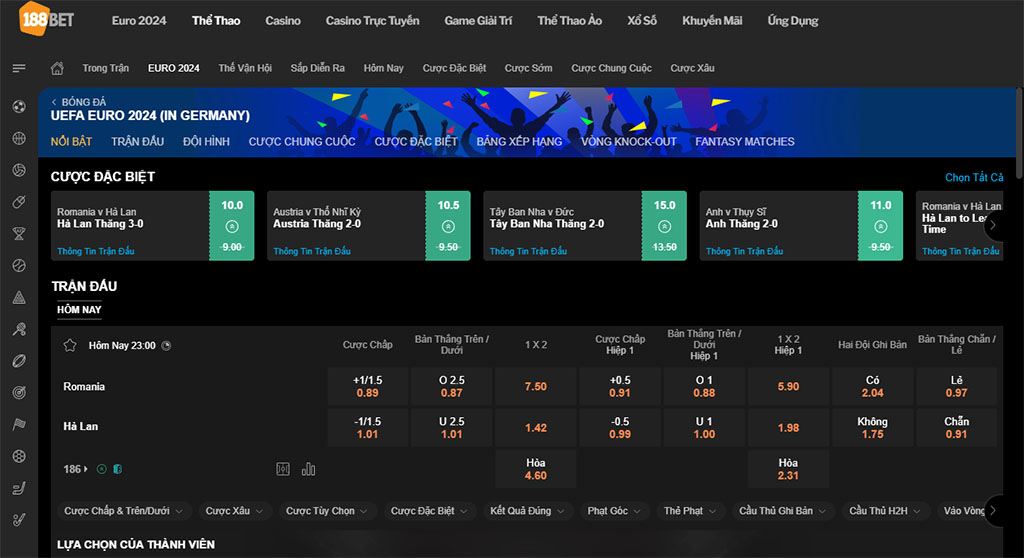This screenshot has height=558, width=1024.
Task: Open the Casino top menu
Action: pos(283,20)
